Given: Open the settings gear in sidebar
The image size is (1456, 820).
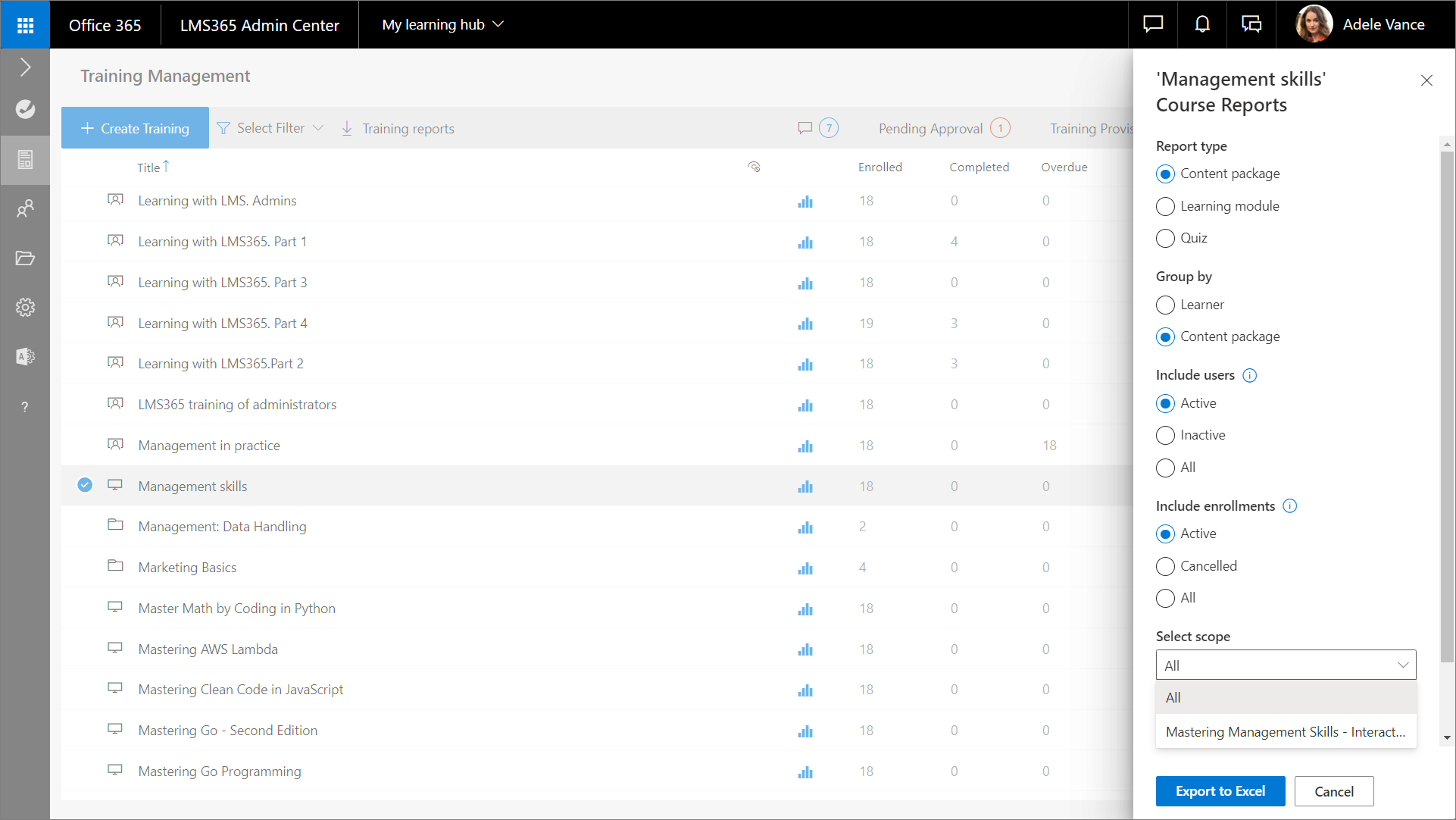Looking at the screenshot, I should click(x=25, y=307).
